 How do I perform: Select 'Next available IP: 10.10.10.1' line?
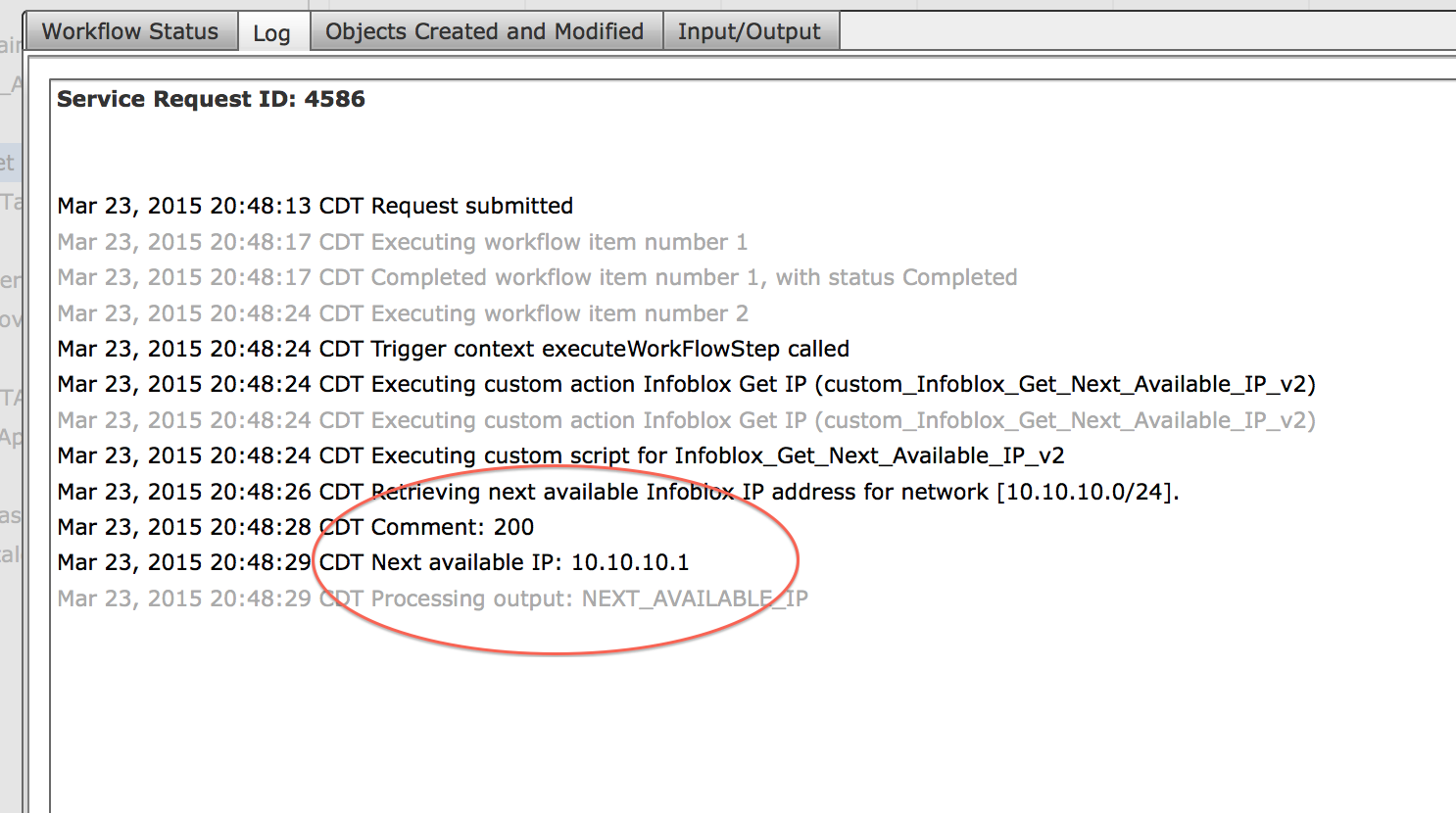373,562
